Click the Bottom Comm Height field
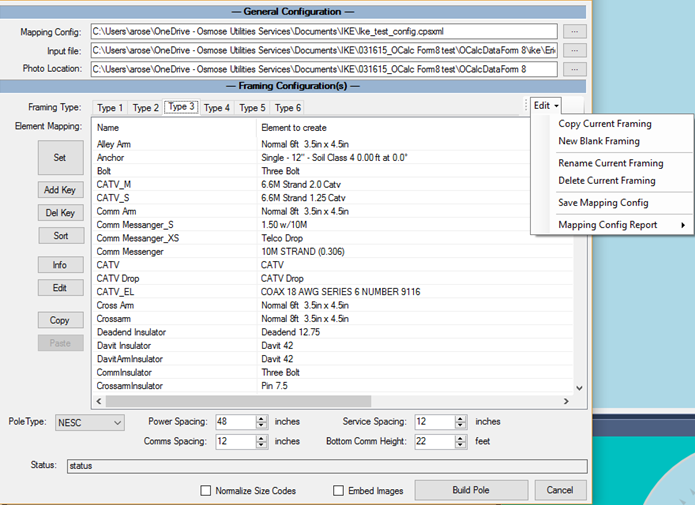This screenshot has width=695, height=505. 435,442
